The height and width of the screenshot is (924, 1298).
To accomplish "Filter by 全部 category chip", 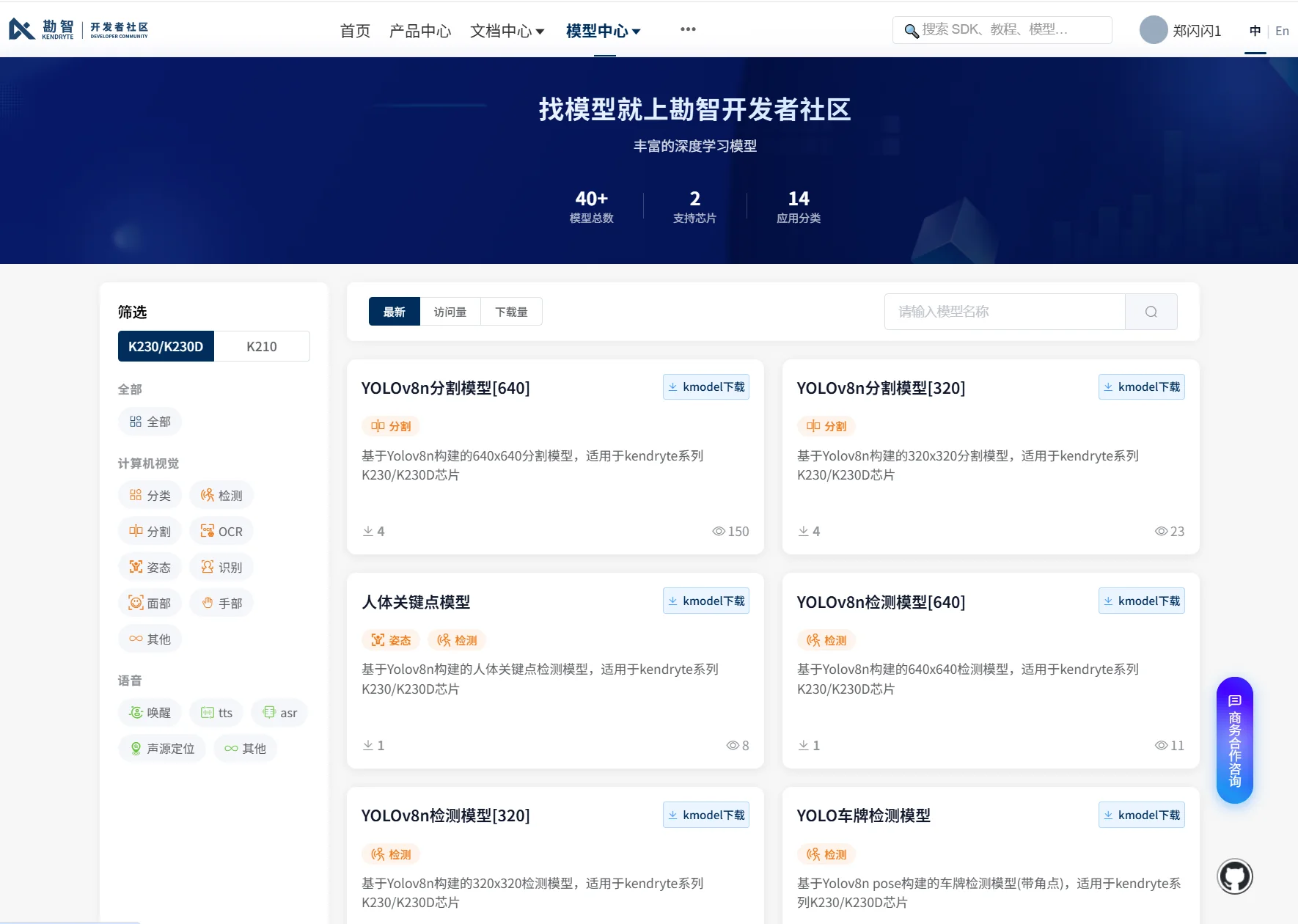I will pyautogui.click(x=150, y=422).
